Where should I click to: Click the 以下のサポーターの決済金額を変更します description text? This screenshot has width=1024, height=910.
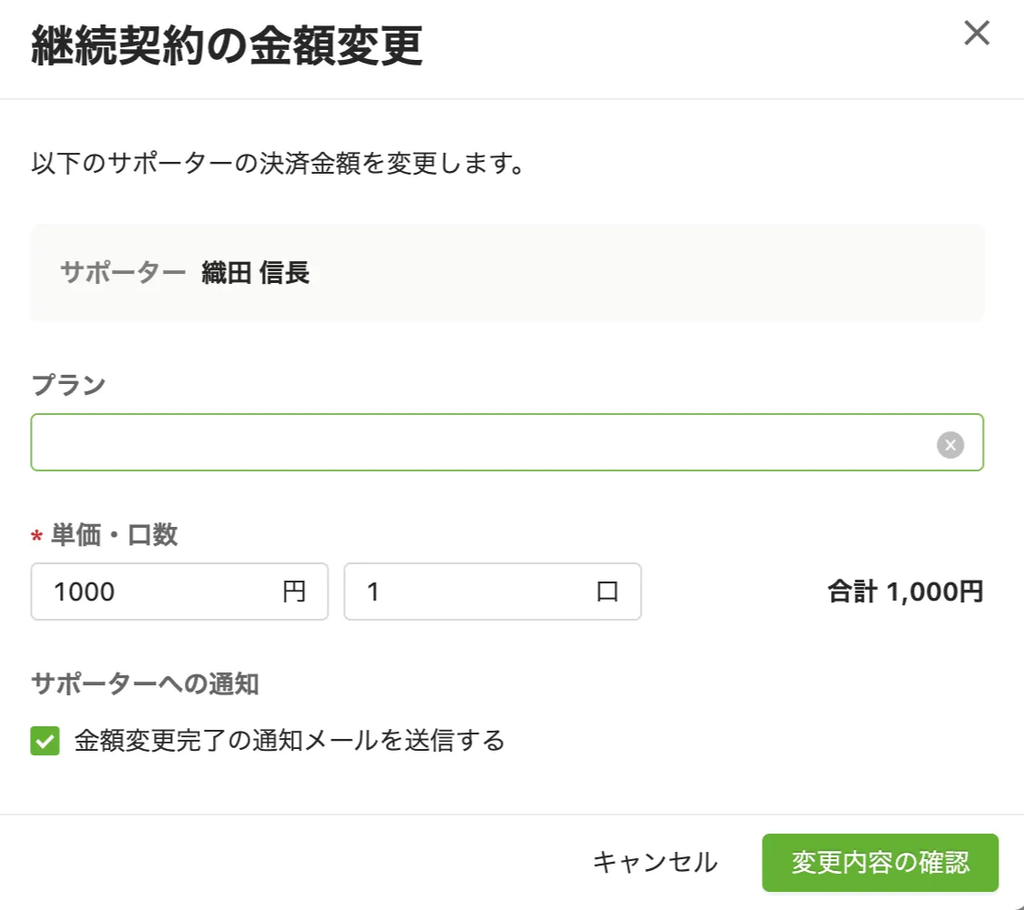point(278,163)
